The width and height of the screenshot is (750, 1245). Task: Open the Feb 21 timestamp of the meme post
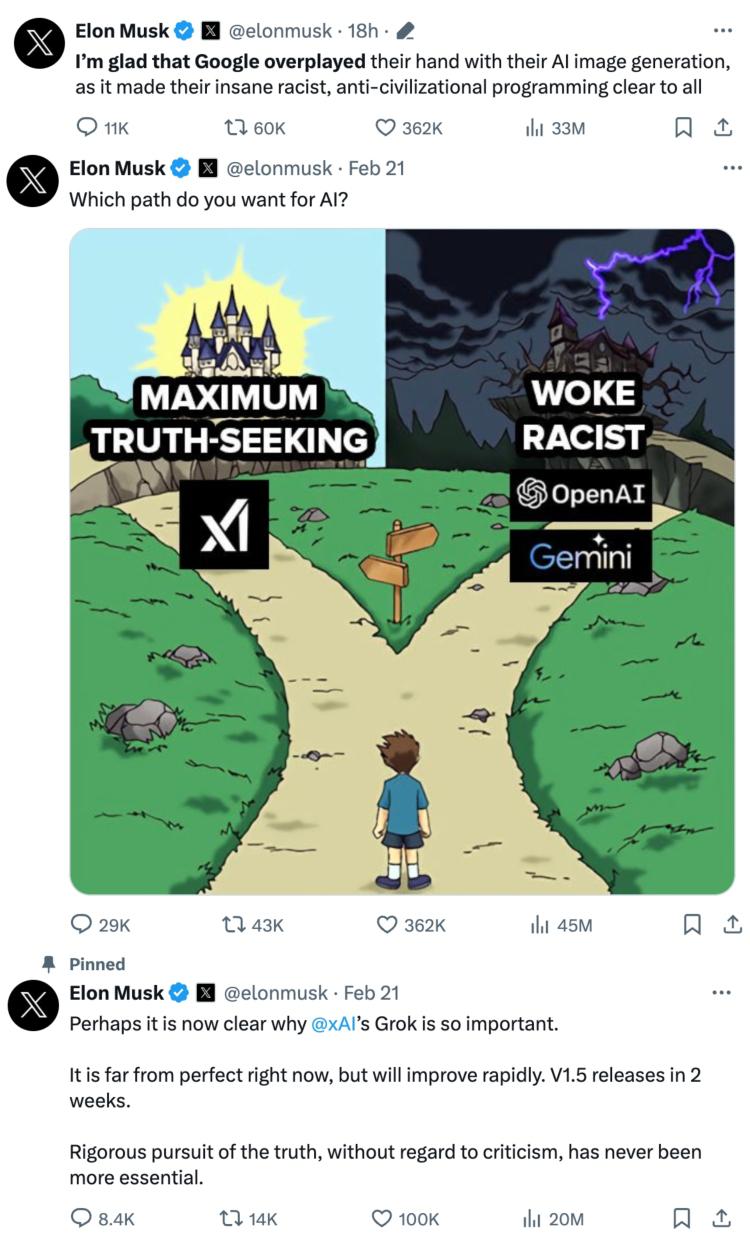pyautogui.click(x=376, y=168)
